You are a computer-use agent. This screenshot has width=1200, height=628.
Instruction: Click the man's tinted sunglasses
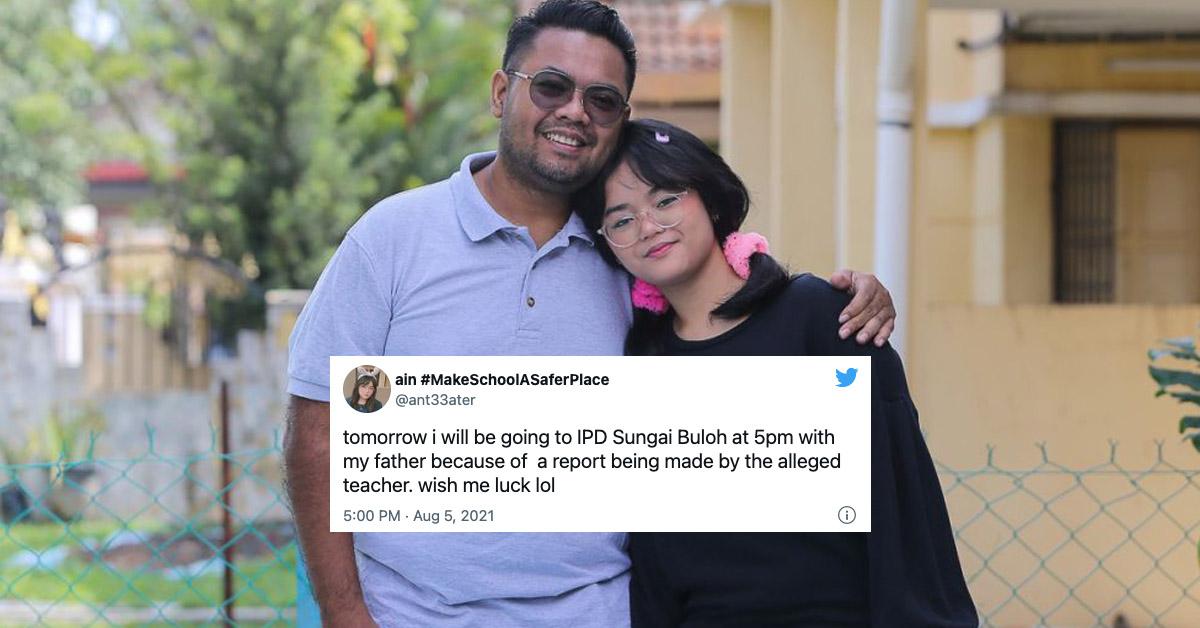(568, 95)
